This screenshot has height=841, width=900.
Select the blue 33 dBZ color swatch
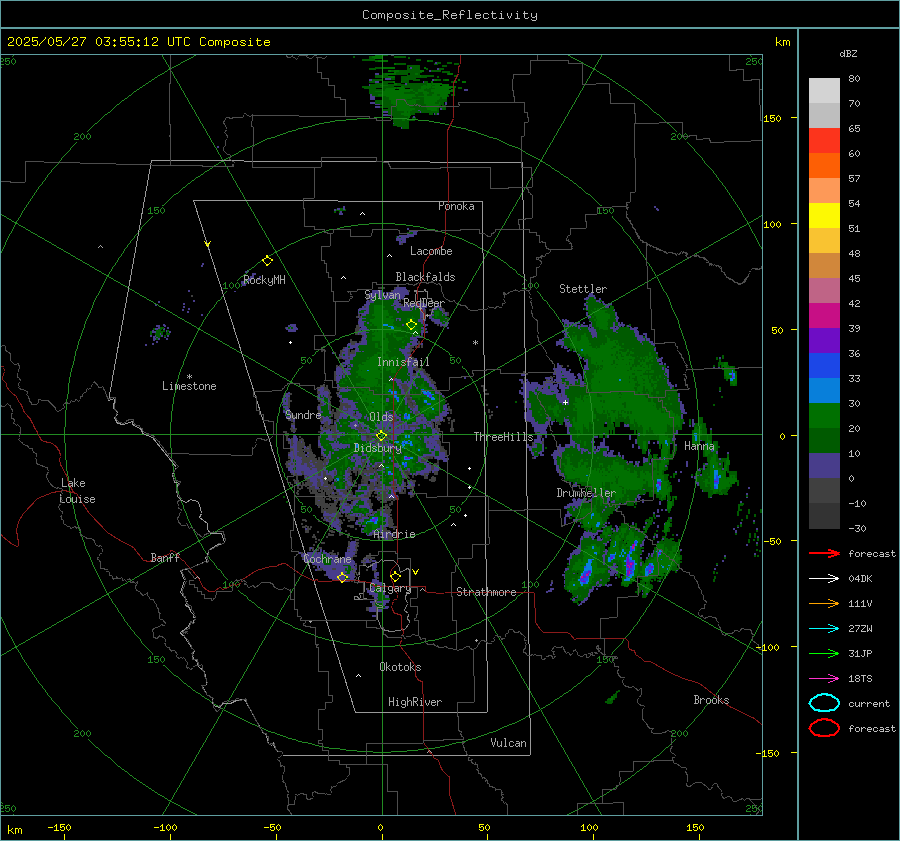click(824, 365)
